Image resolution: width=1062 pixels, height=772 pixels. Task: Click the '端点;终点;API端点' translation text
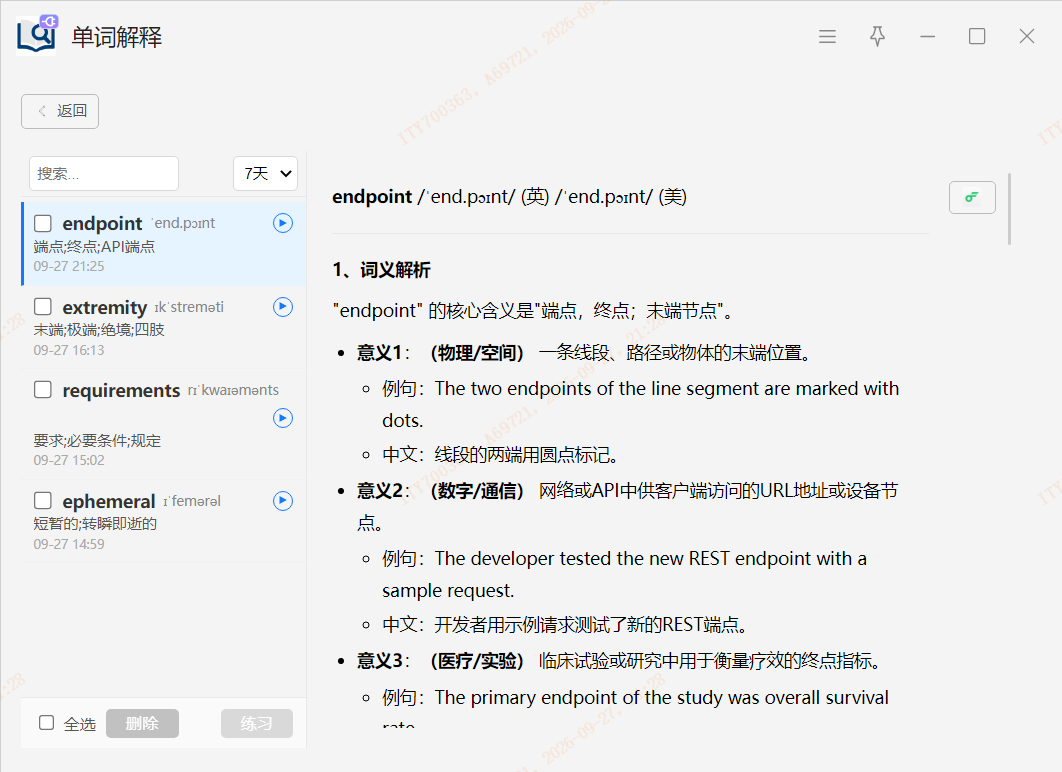(94, 246)
